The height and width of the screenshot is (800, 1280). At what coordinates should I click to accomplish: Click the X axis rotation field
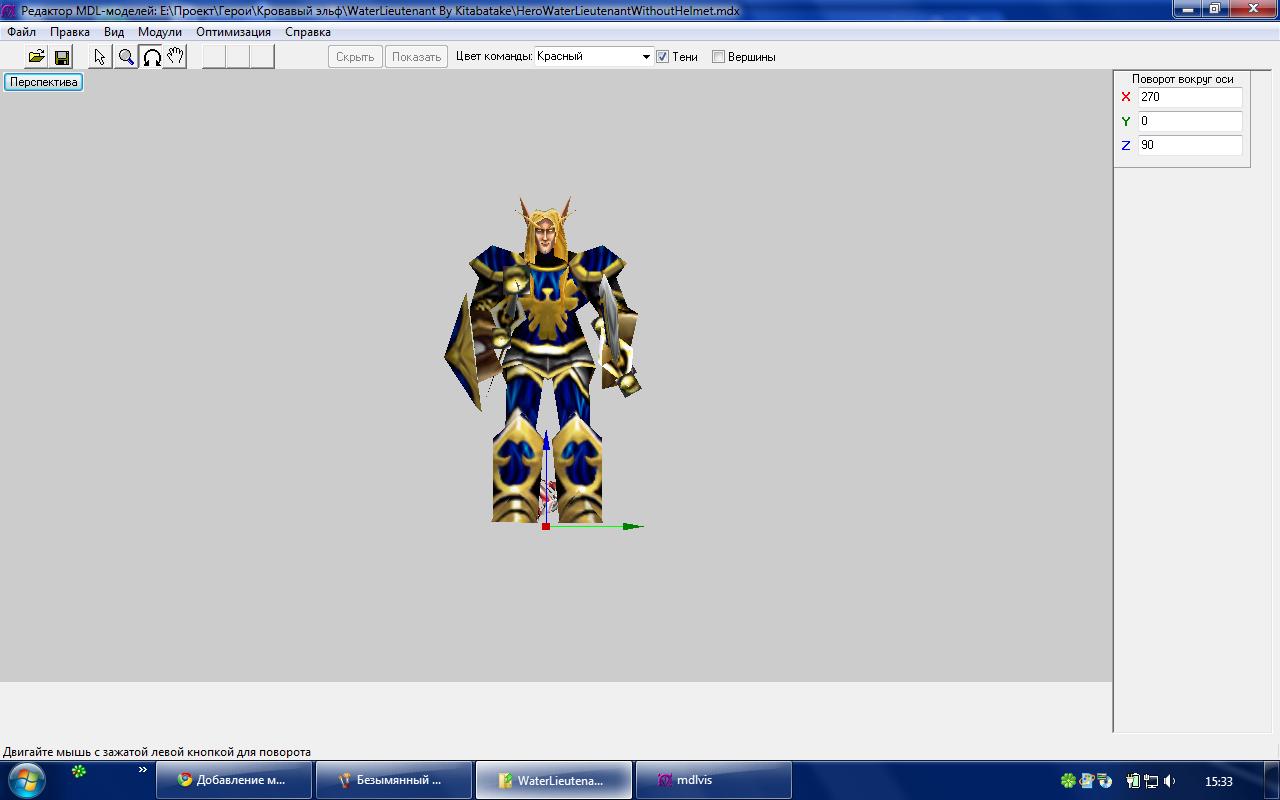click(x=1190, y=97)
